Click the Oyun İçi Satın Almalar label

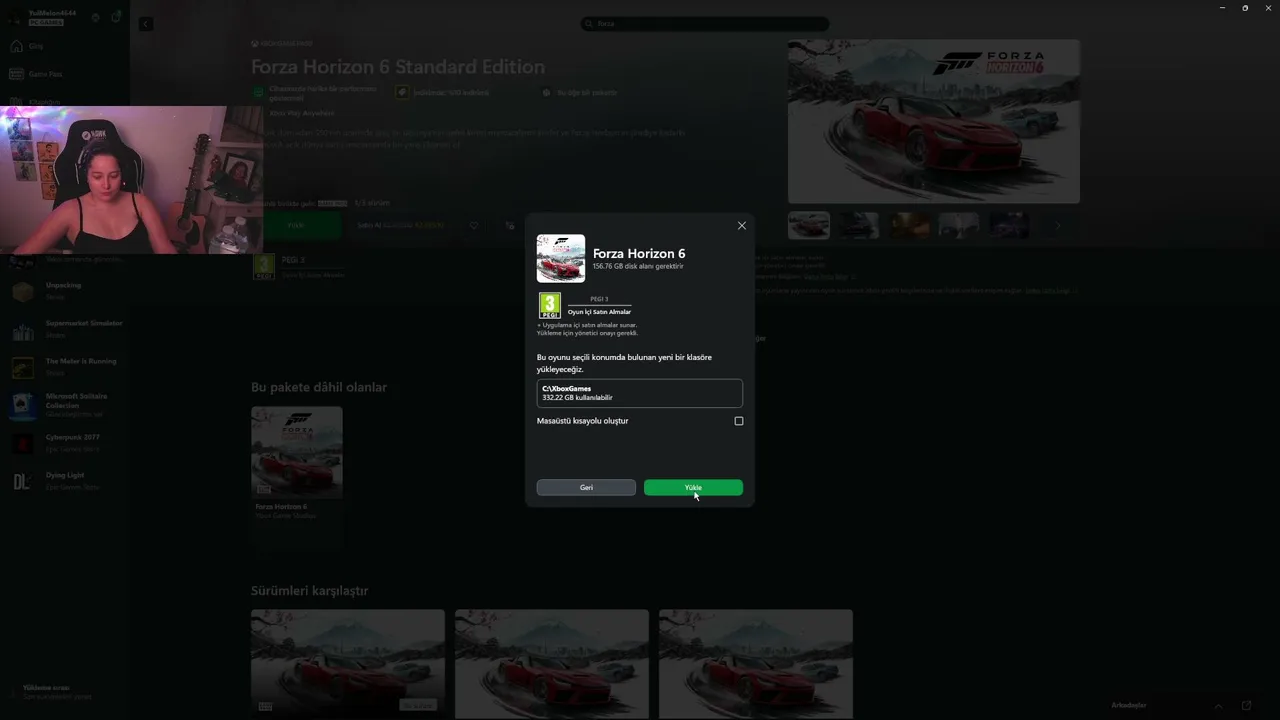coord(599,312)
